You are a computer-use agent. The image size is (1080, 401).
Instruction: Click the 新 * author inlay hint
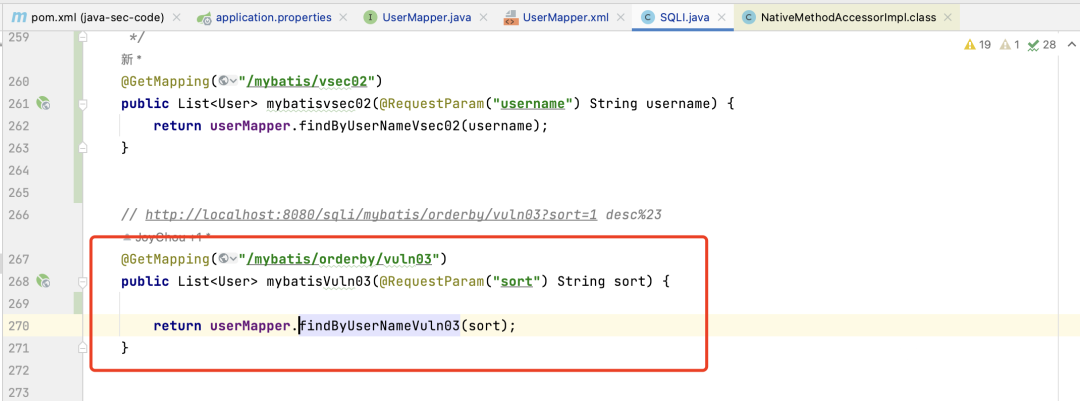[132, 60]
